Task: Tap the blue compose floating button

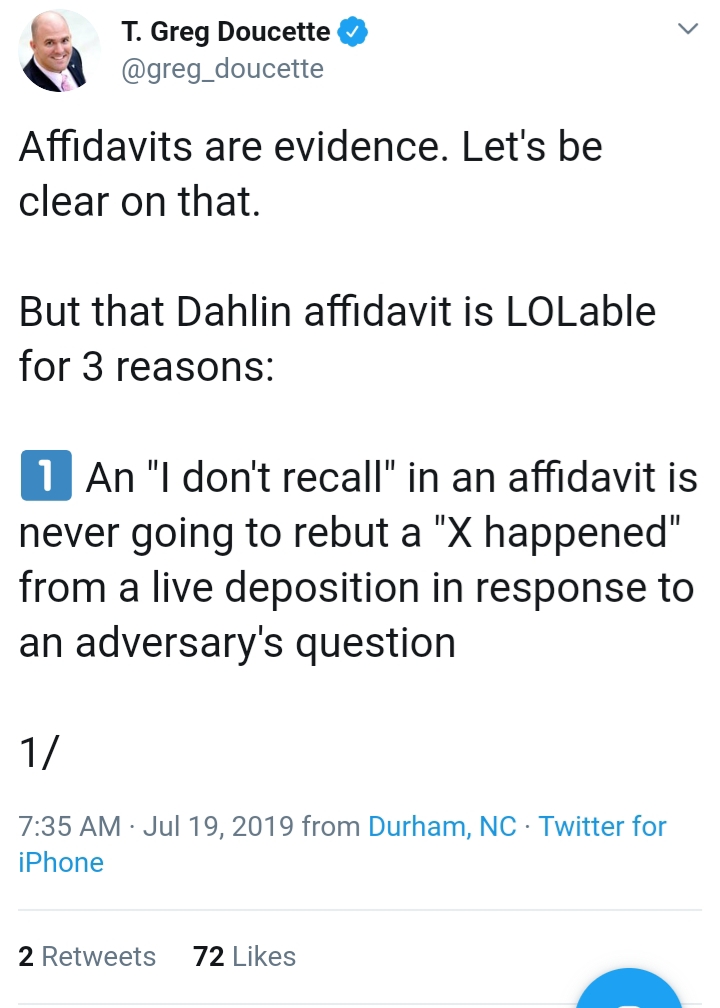Action: pyautogui.click(x=629, y=990)
